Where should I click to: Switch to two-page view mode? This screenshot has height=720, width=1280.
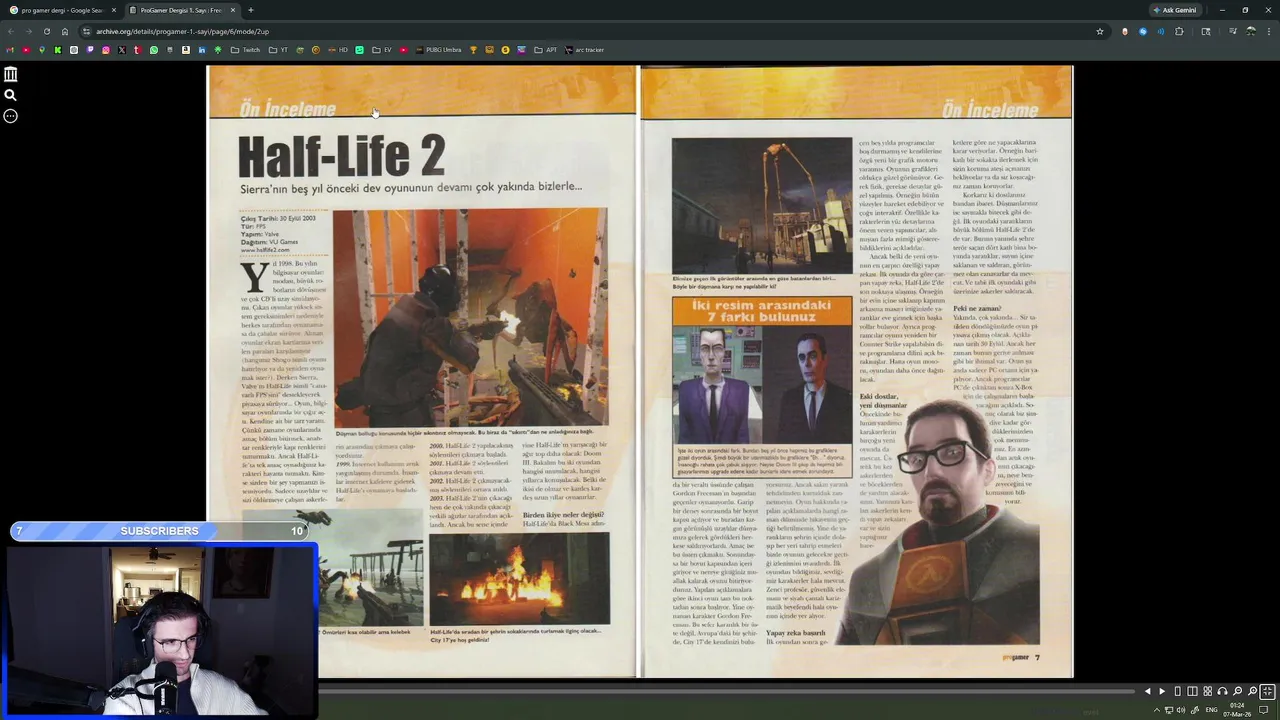click(x=1192, y=691)
